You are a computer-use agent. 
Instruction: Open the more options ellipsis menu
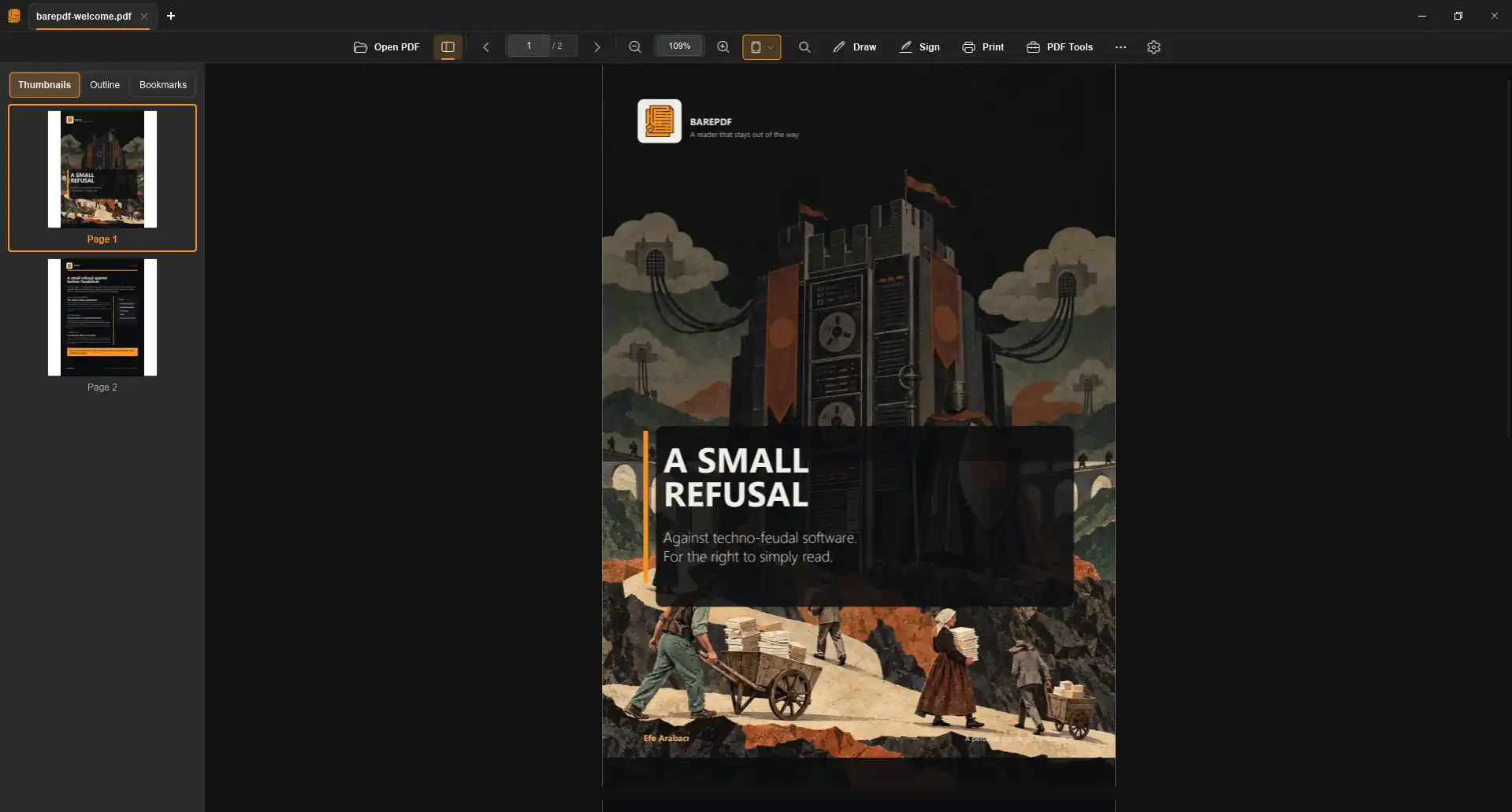[x=1120, y=47]
